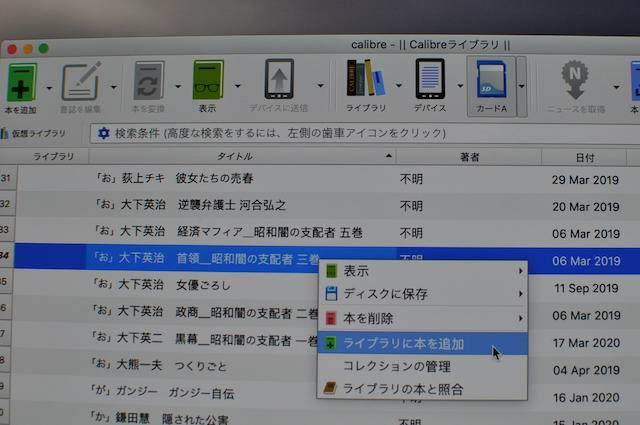The width and height of the screenshot is (640, 425).
Task: Expand the 表示 submenu arrow
Action: point(520,271)
